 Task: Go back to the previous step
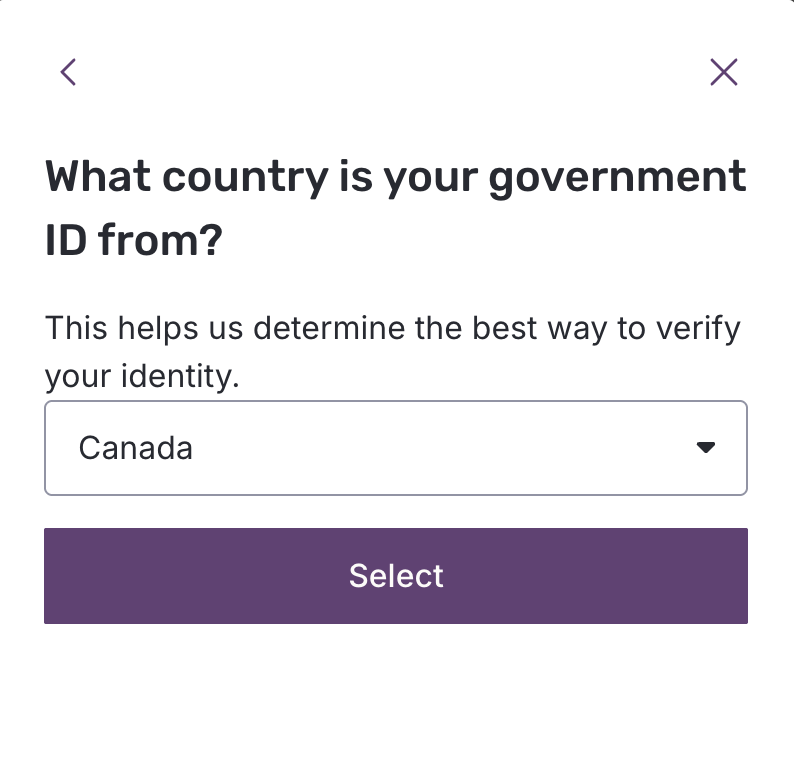[68, 72]
